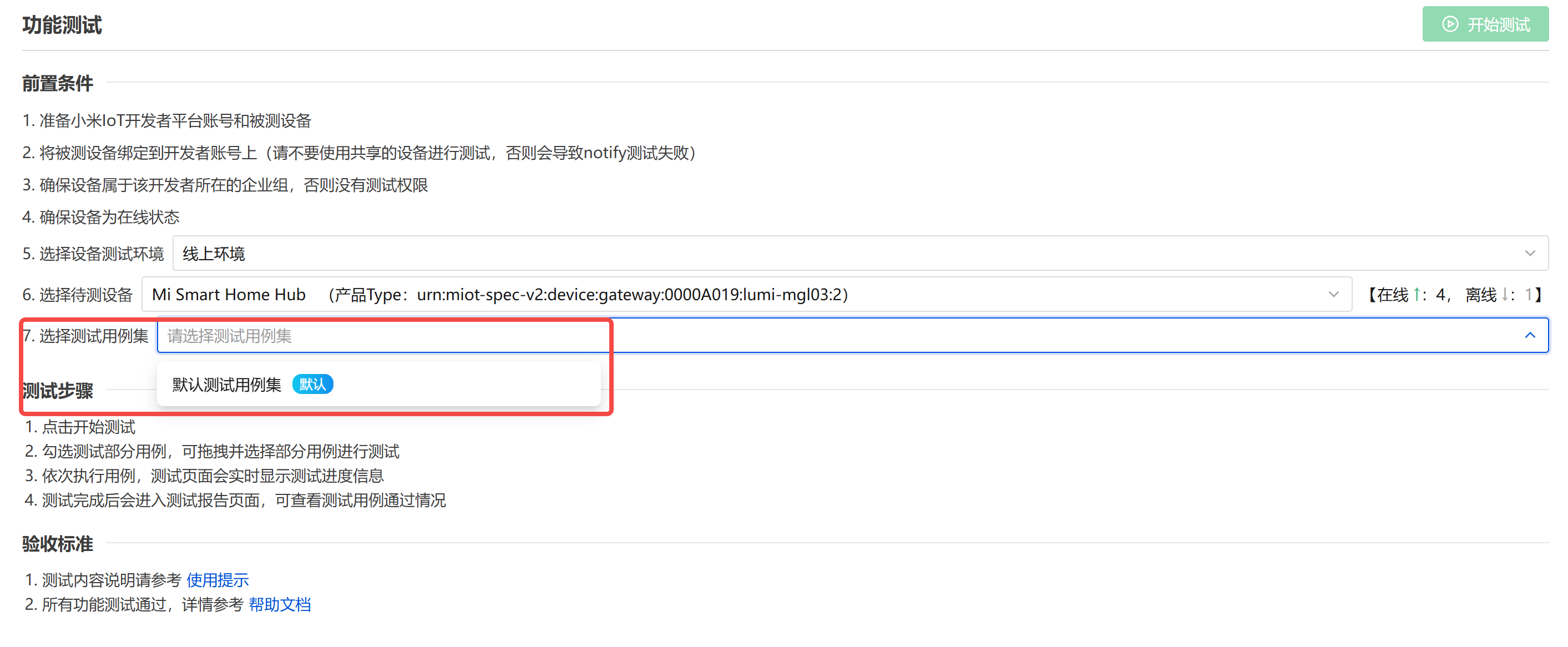
Task: Click the label 6. 选择待测设备
Action: click(x=77, y=295)
